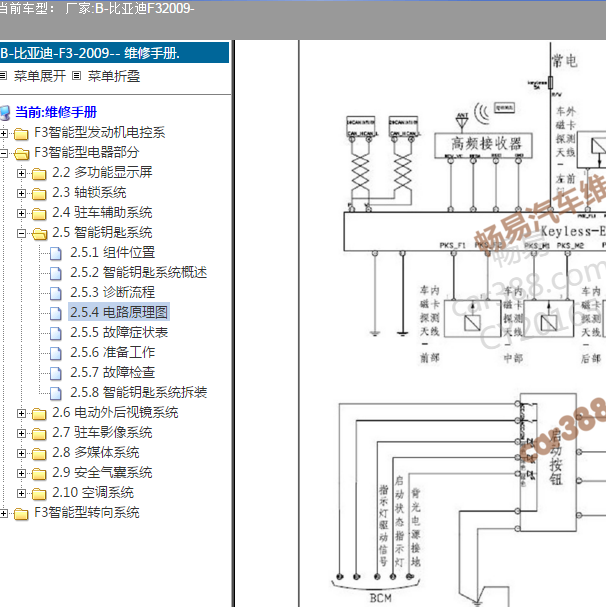Image resolution: width=606 pixels, height=607 pixels.
Task: Expand the 2.4 驻车辅助系统 node
Action: (21, 213)
